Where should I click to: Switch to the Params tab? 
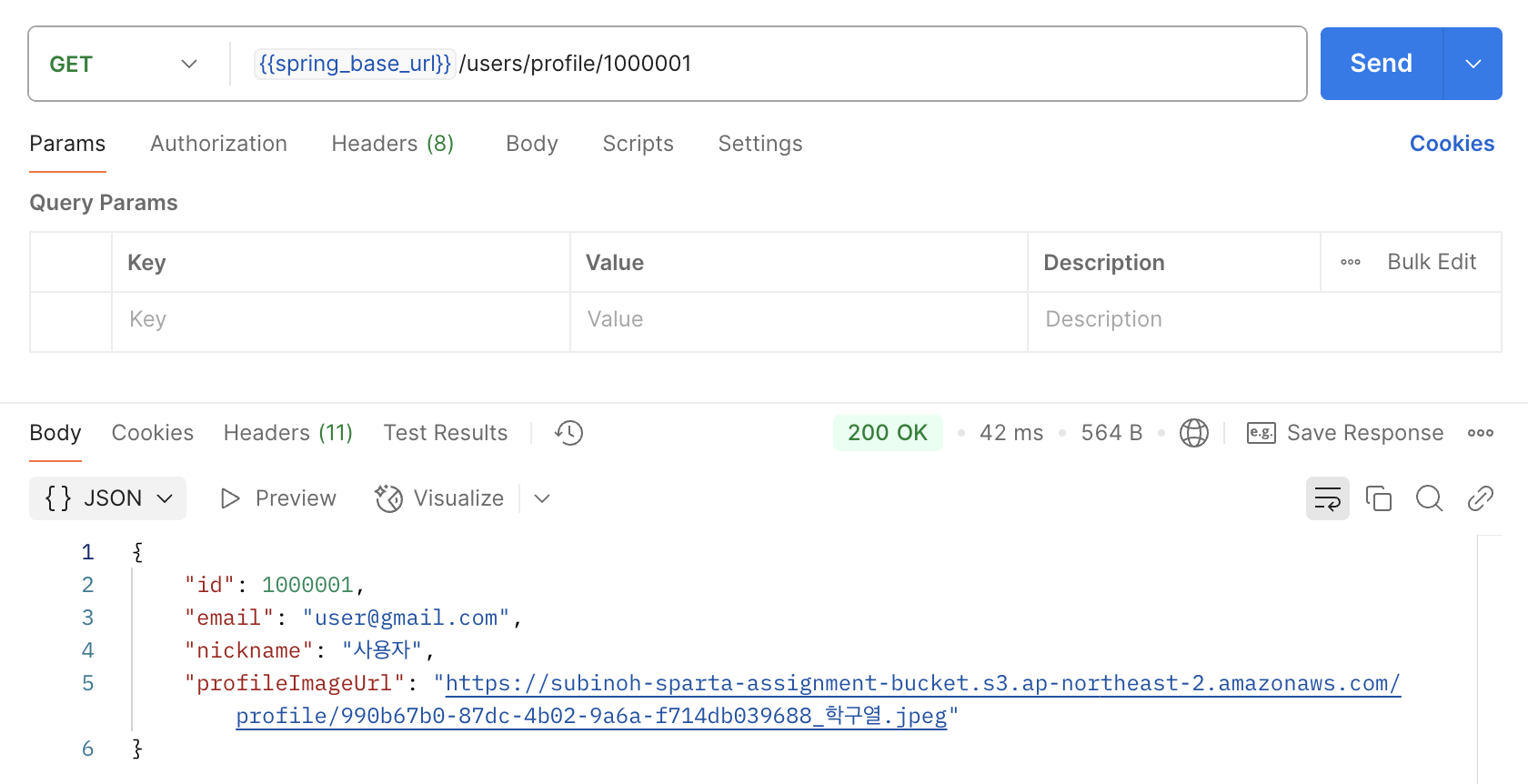click(x=67, y=144)
